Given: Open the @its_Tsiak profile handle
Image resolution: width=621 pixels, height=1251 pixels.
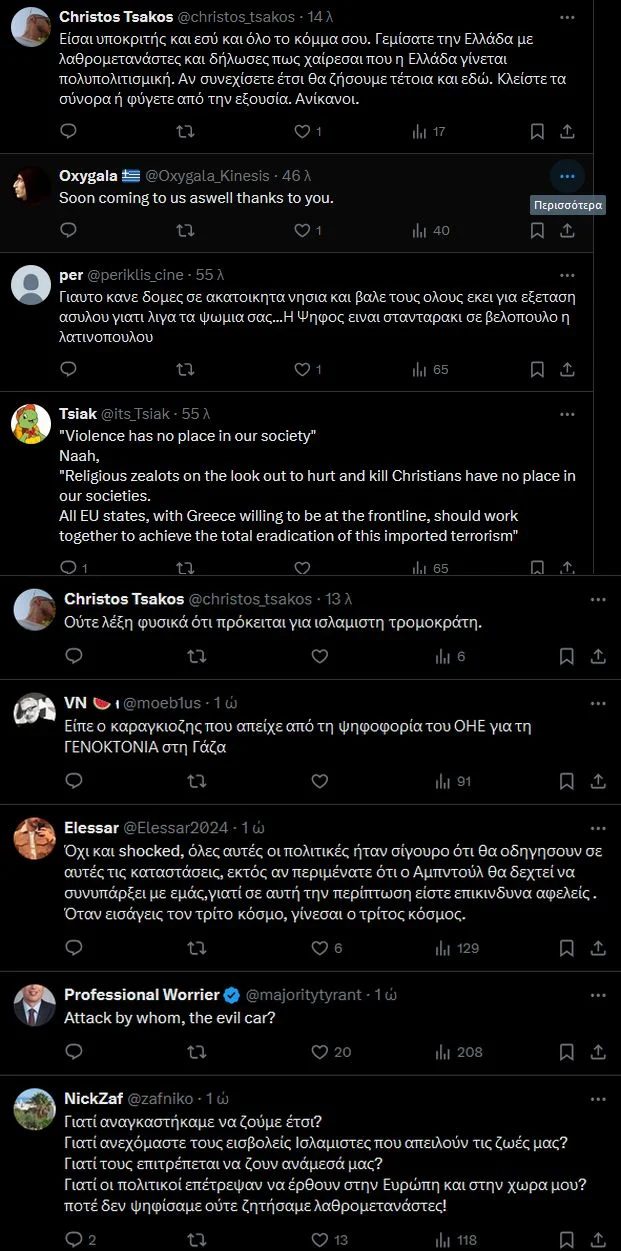Looking at the screenshot, I should (135, 413).
